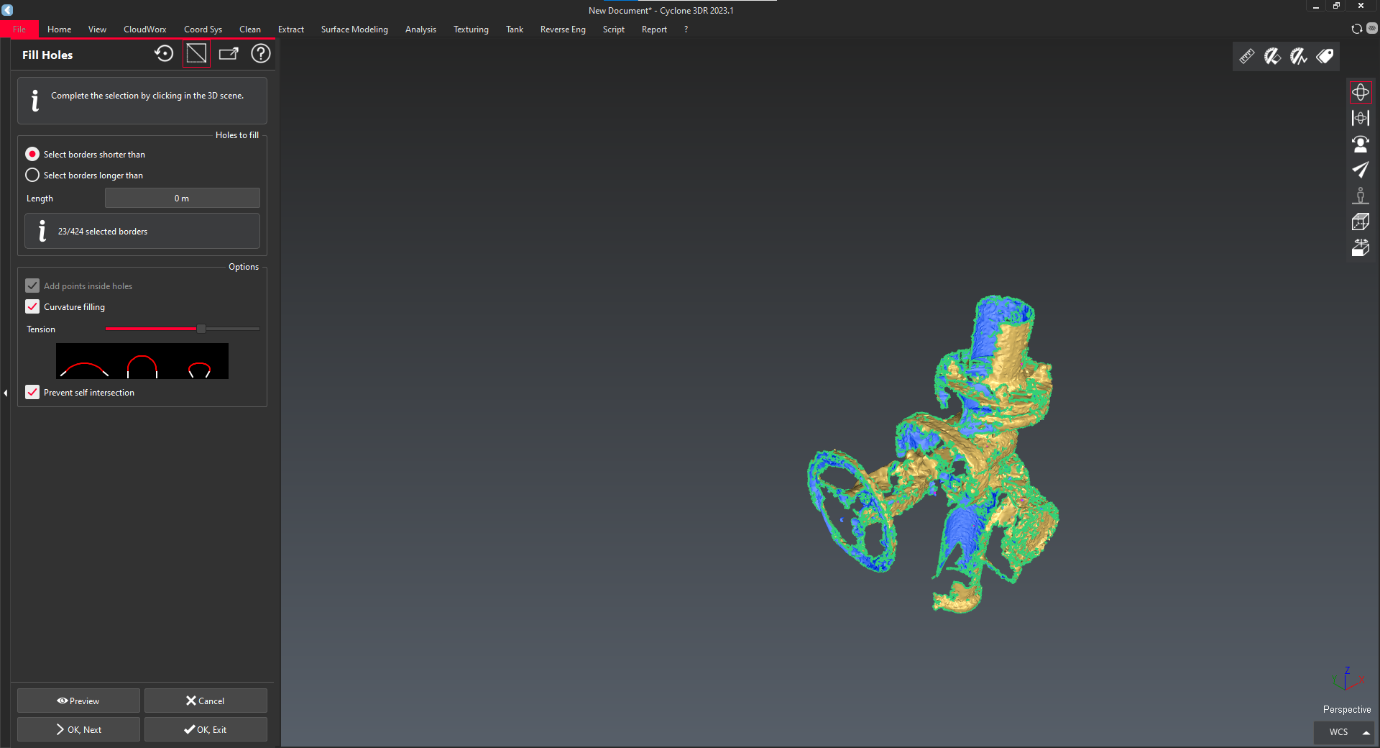This screenshot has width=1380, height=748.
Task: Open the Analysis tab
Action: click(421, 29)
